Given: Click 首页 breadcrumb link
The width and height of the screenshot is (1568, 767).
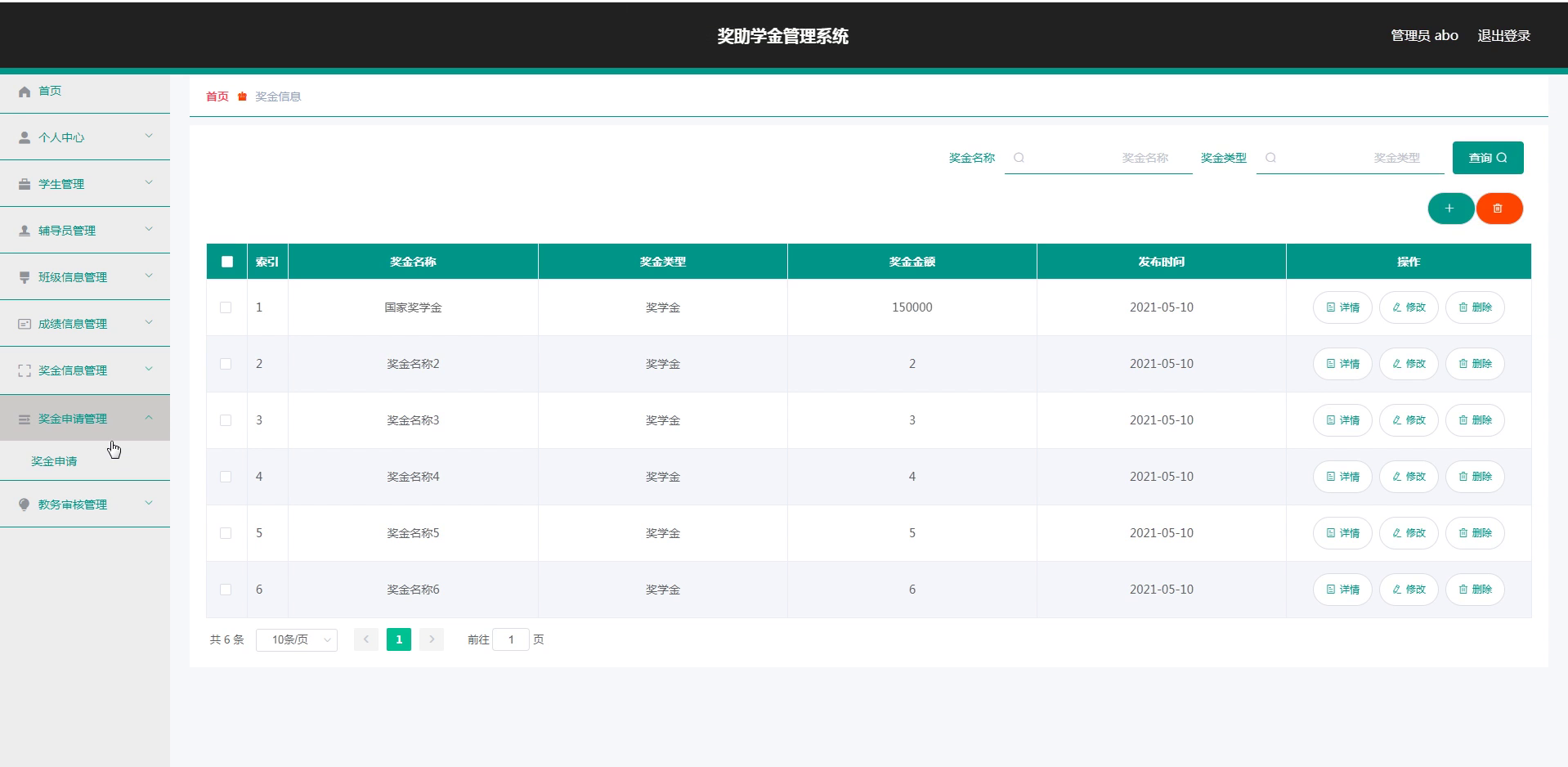Looking at the screenshot, I should click(x=217, y=96).
